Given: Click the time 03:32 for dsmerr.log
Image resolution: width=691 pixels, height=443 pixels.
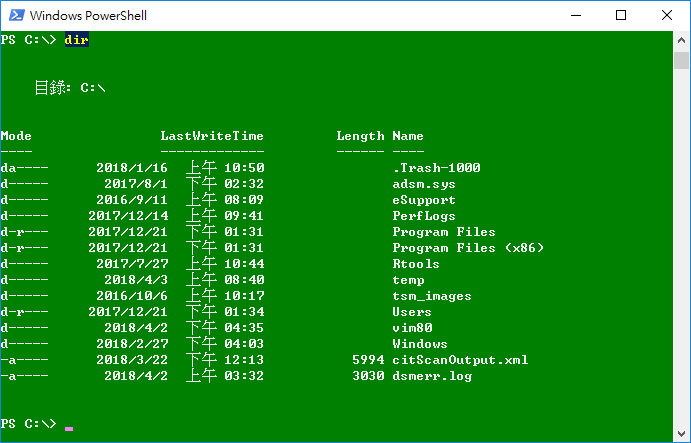Looking at the screenshot, I should pos(244,376).
